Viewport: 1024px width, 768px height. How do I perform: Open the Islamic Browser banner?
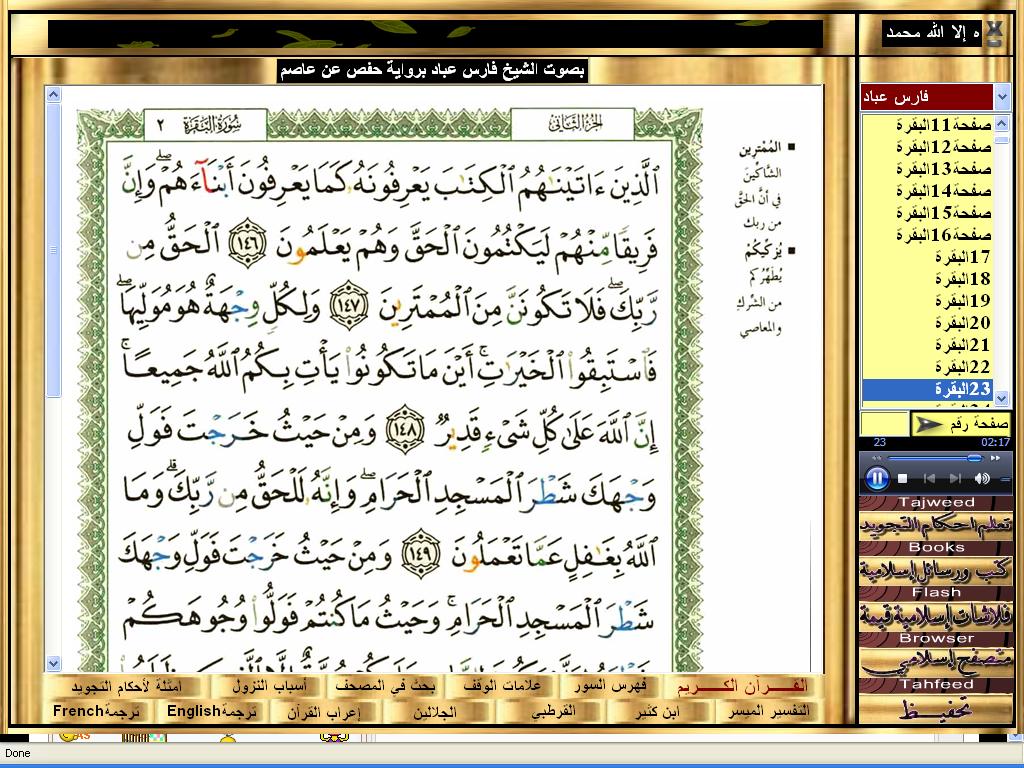[x=936, y=654]
